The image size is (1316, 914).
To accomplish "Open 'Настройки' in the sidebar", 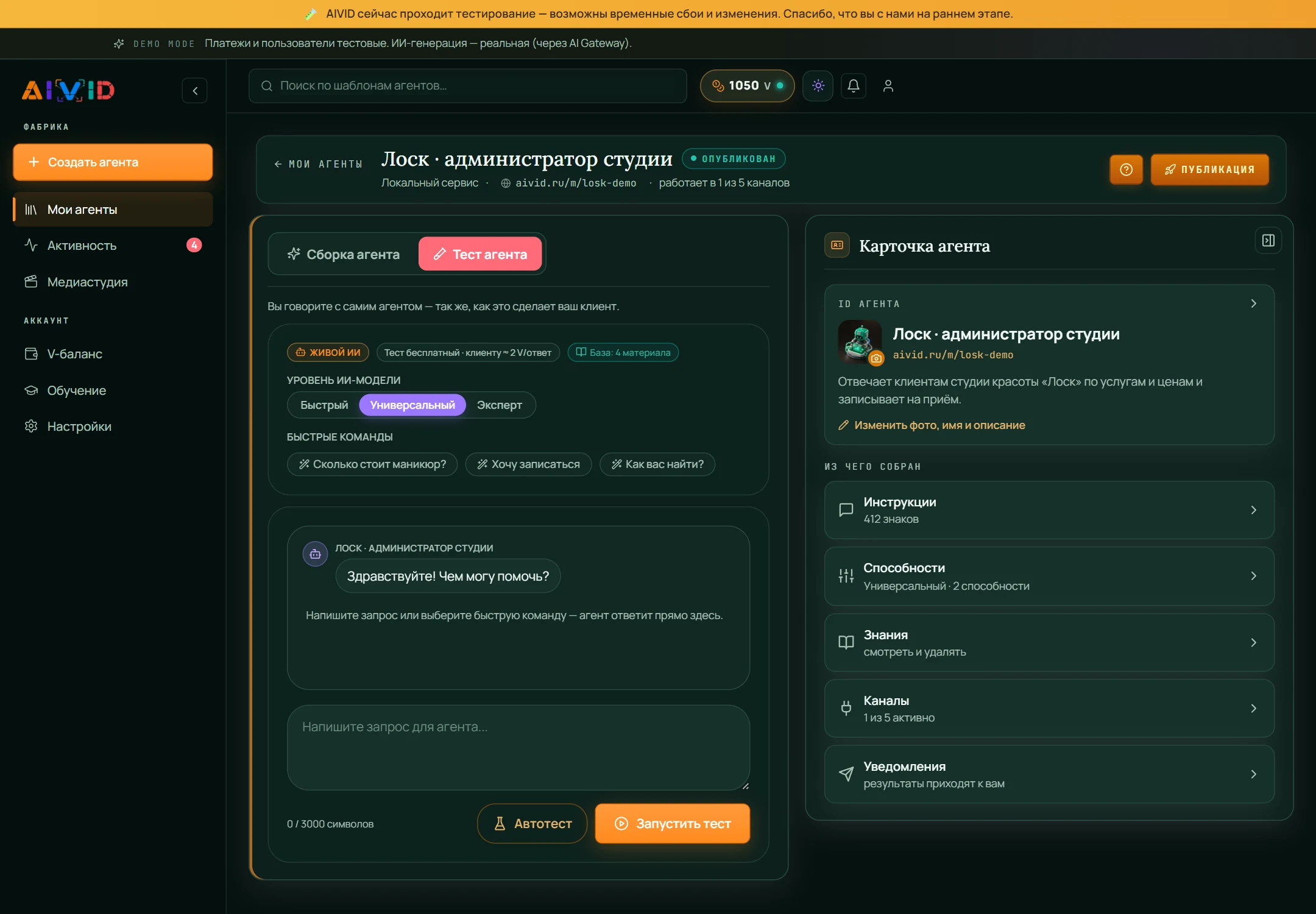I will (113, 427).
